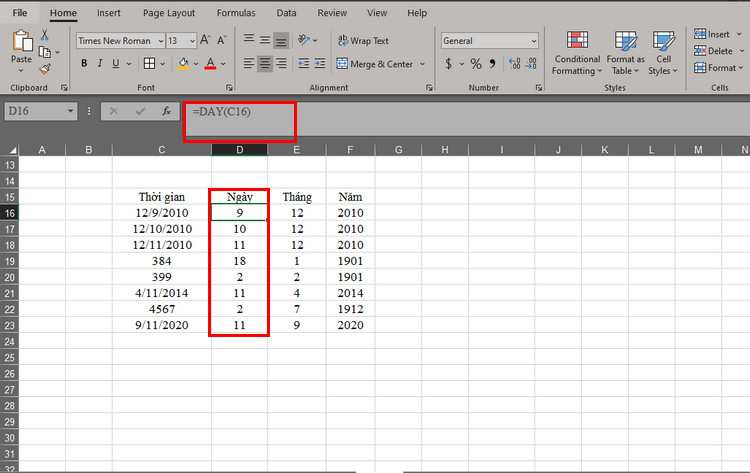This screenshot has height=473, width=750.
Task: Click Insert Function fx icon
Action: tap(166, 111)
